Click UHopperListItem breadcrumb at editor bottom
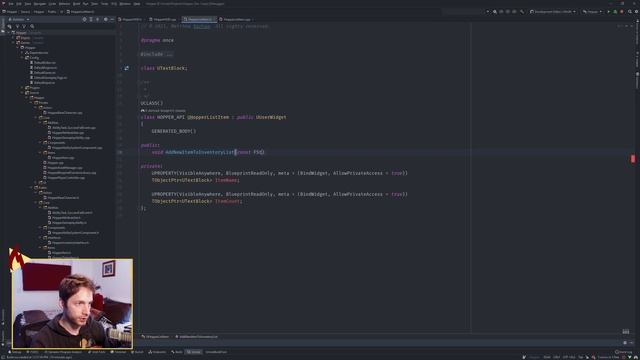Screen dimensions: 640x360 click(x=156, y=337)
